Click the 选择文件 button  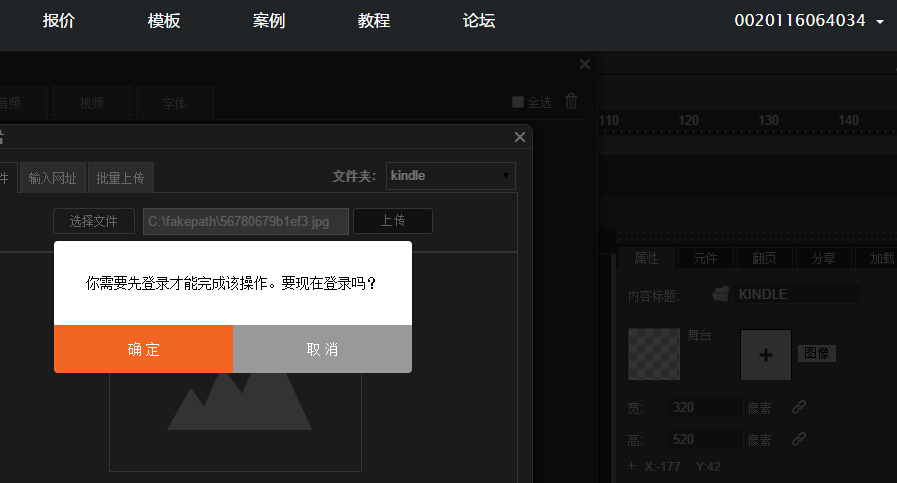click(94, 221)
